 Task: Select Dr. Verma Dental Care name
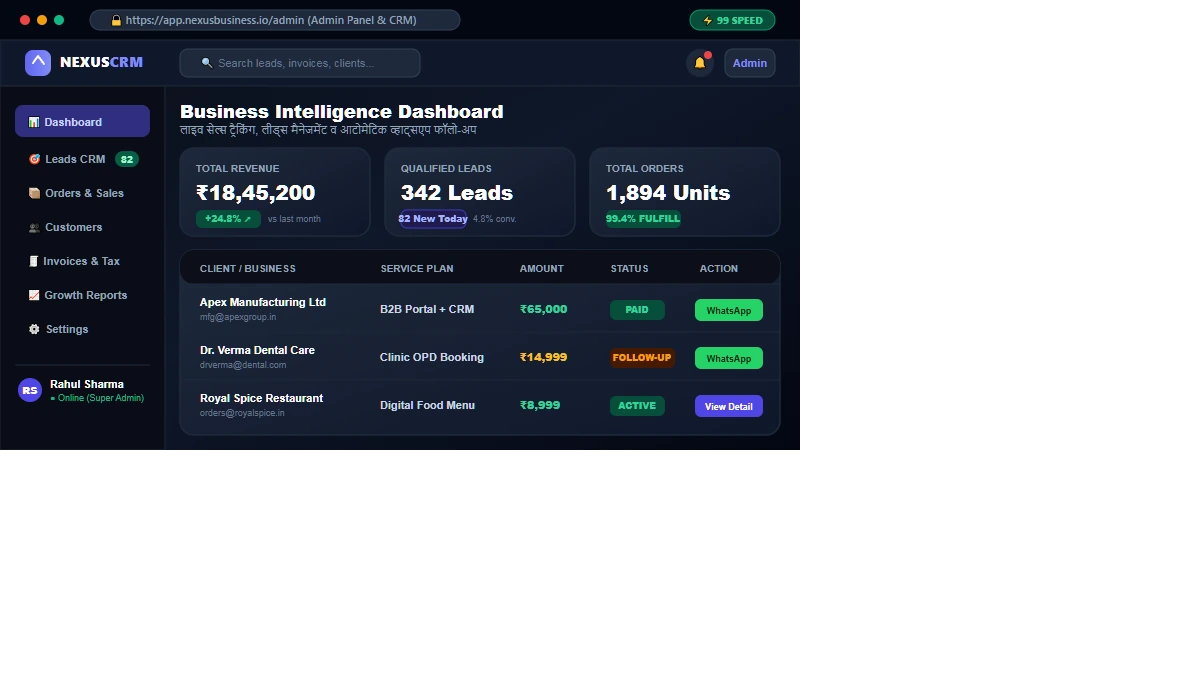[257, 350]
